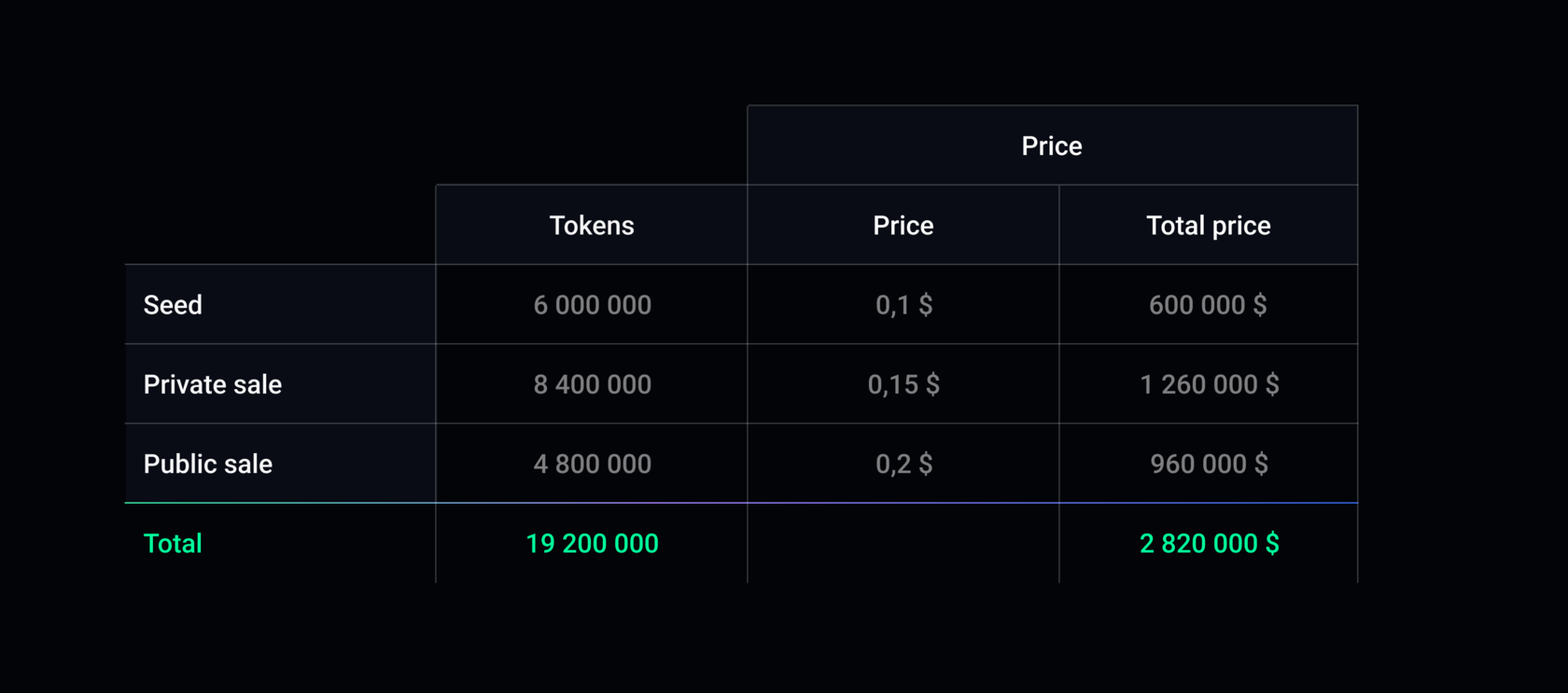Viewport: 1568px width, 693px height.
Task: Select the 600 000 $ total price cell
Action: (1208, 305)
